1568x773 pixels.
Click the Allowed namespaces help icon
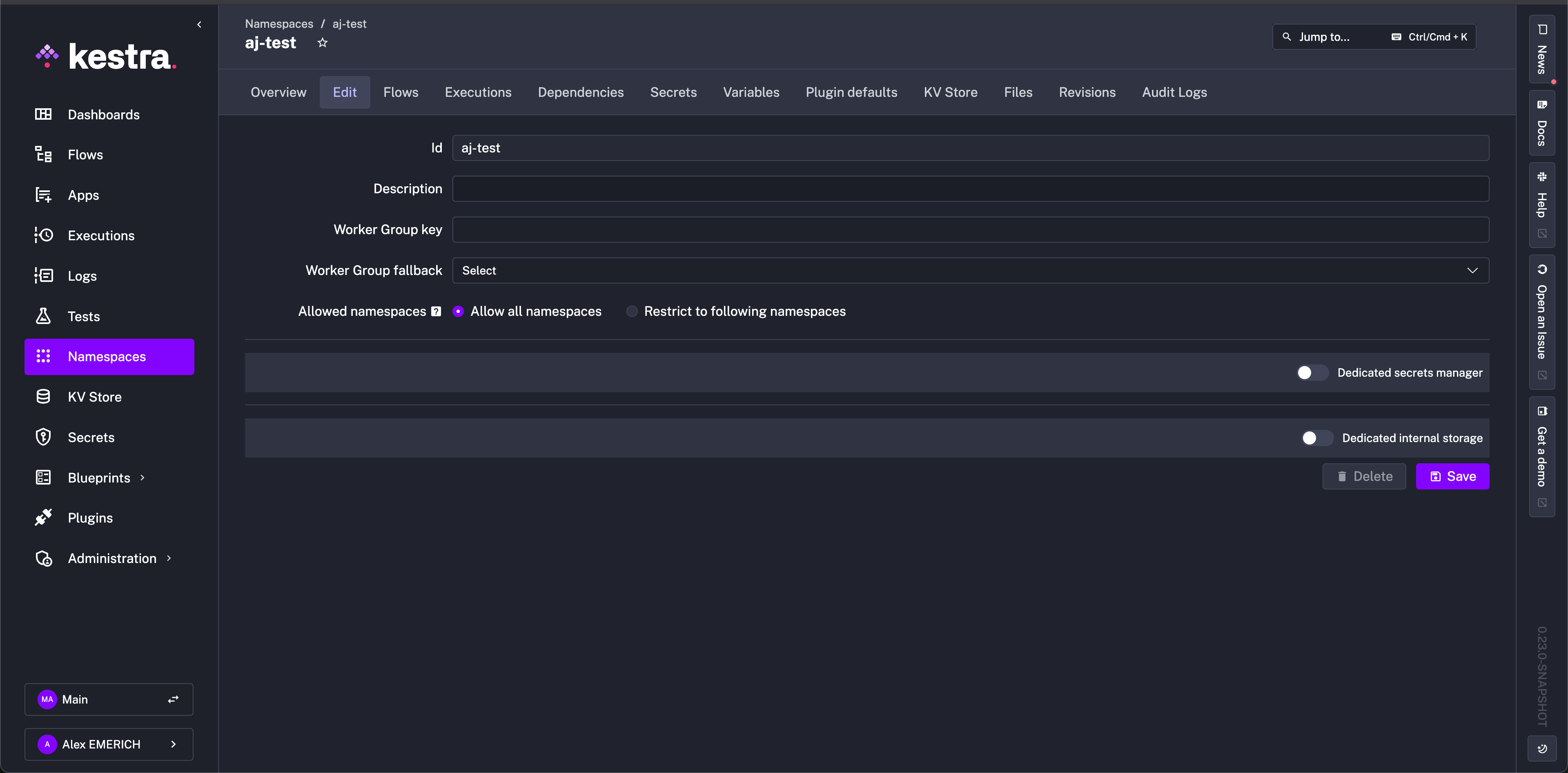point(436,311)
